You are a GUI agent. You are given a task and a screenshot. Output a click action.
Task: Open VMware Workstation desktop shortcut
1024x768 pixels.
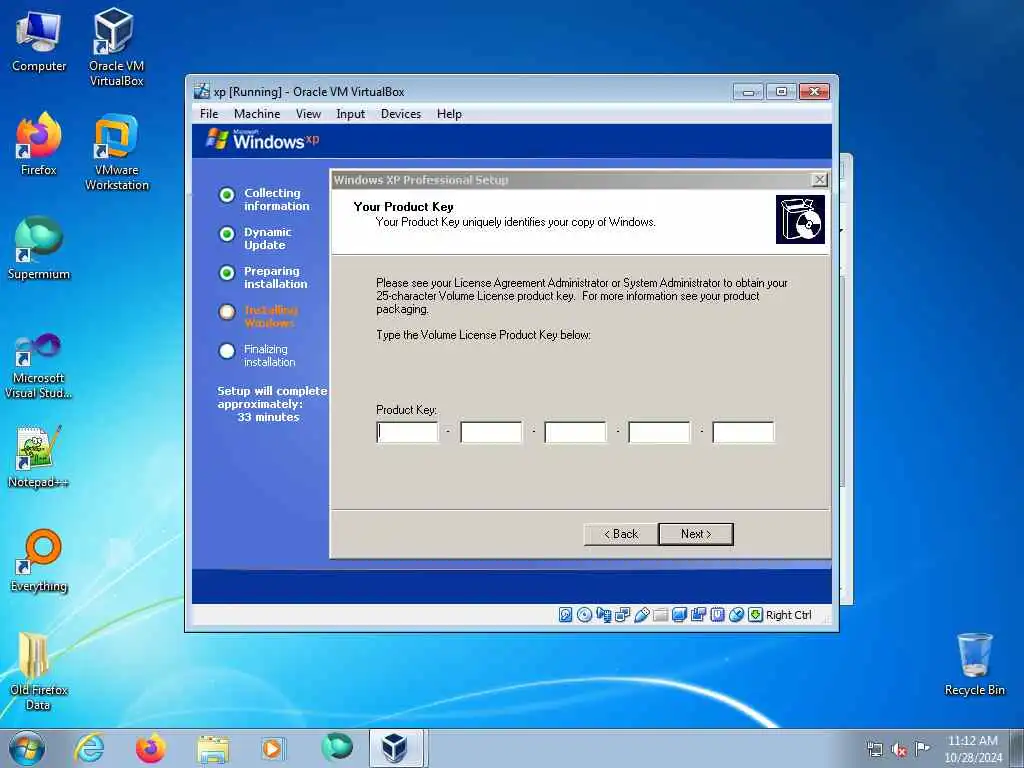point(116,152)
